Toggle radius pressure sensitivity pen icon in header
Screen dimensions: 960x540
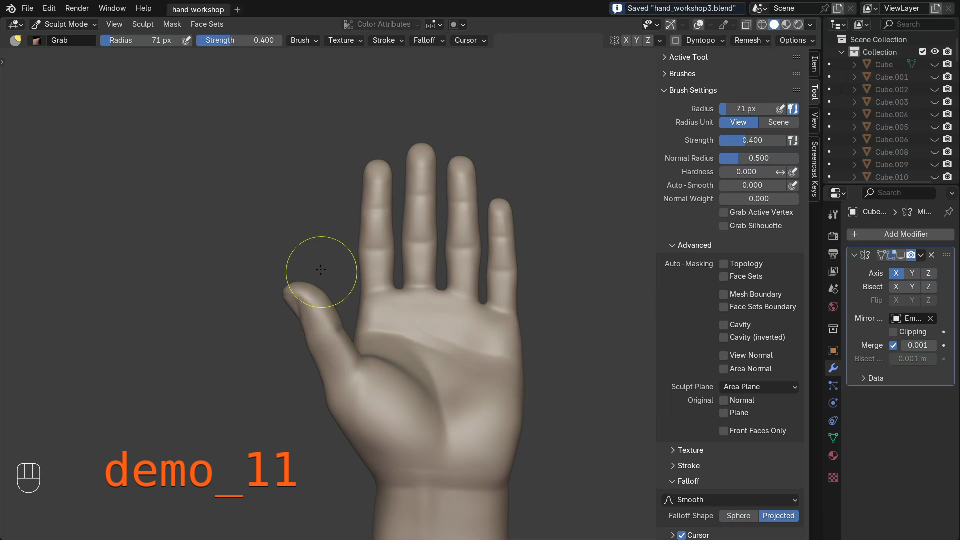186,40
